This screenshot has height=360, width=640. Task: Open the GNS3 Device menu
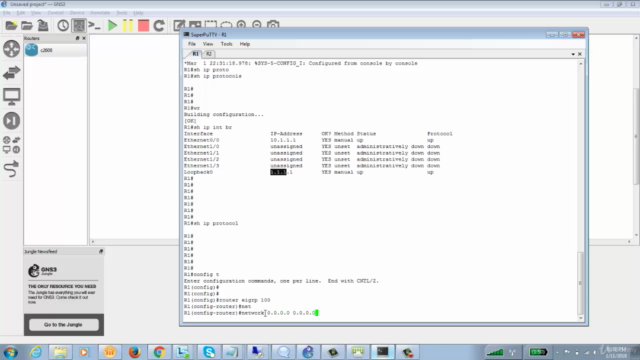tap(77, 13)
